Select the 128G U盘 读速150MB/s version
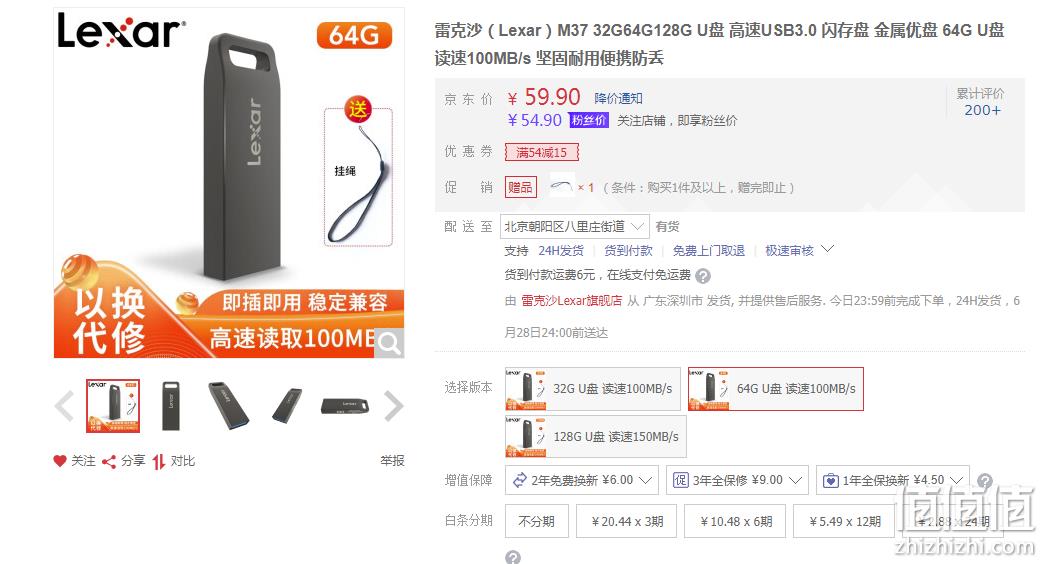Image resolution: width=1044 pixels, height=564 pixels. [596, 437]
